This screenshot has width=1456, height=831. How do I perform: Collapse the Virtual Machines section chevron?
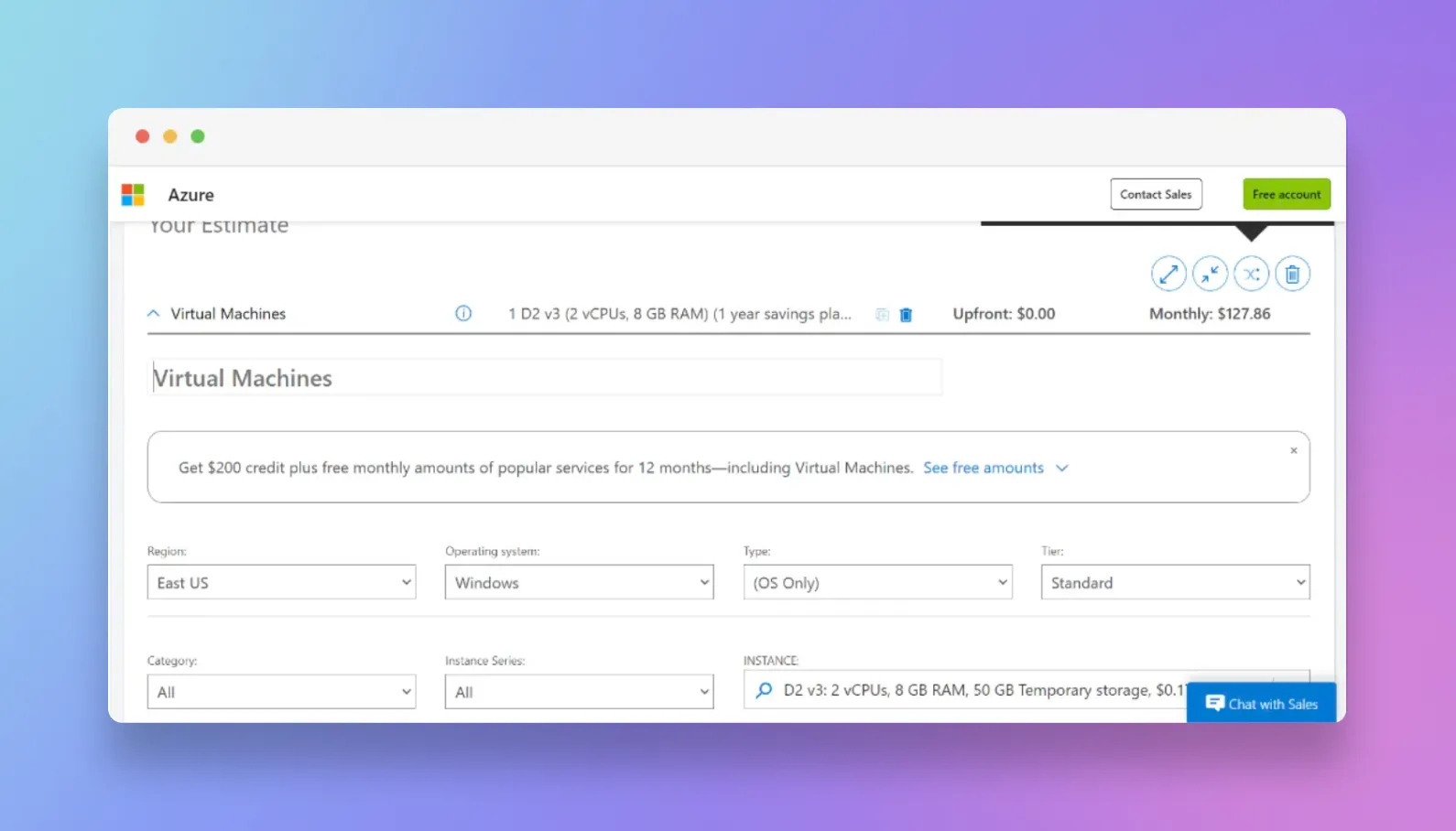pos(153,313)
